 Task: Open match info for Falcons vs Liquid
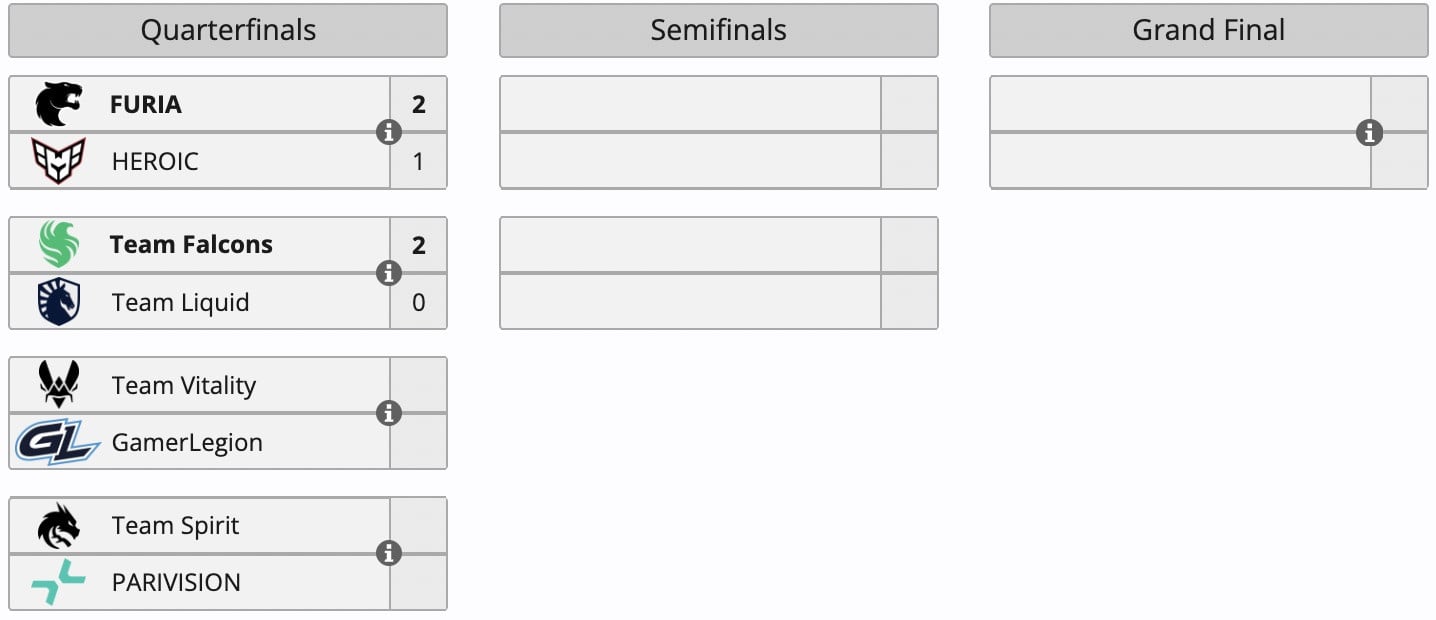pos(388,273)
